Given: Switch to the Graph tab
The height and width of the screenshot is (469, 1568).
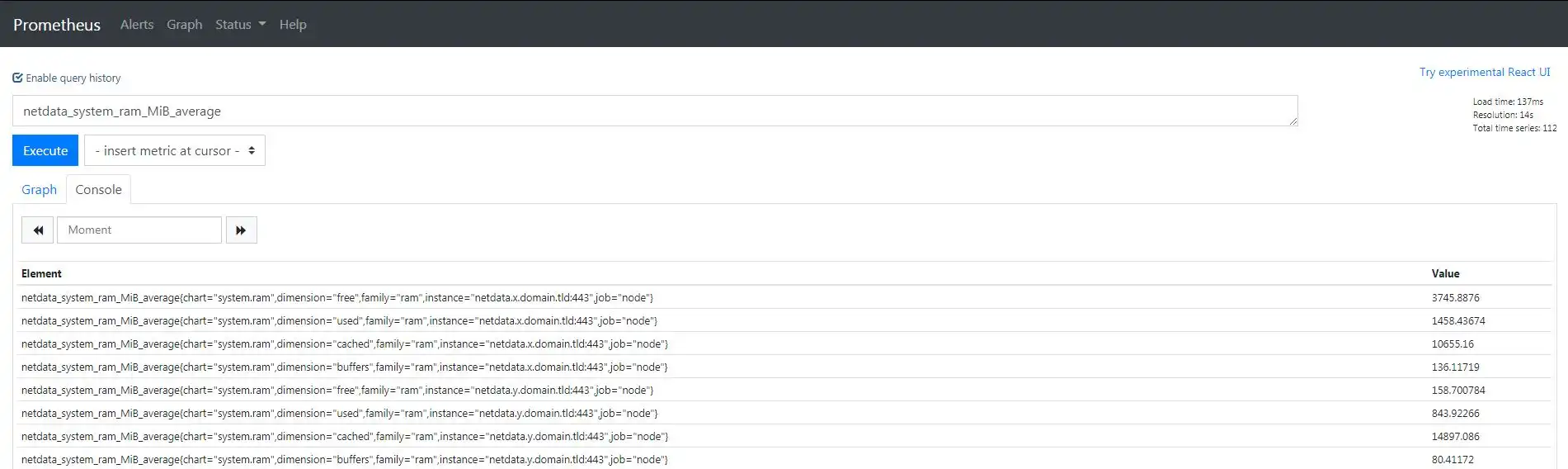Looking at the screenshot, I should [39, 189].
